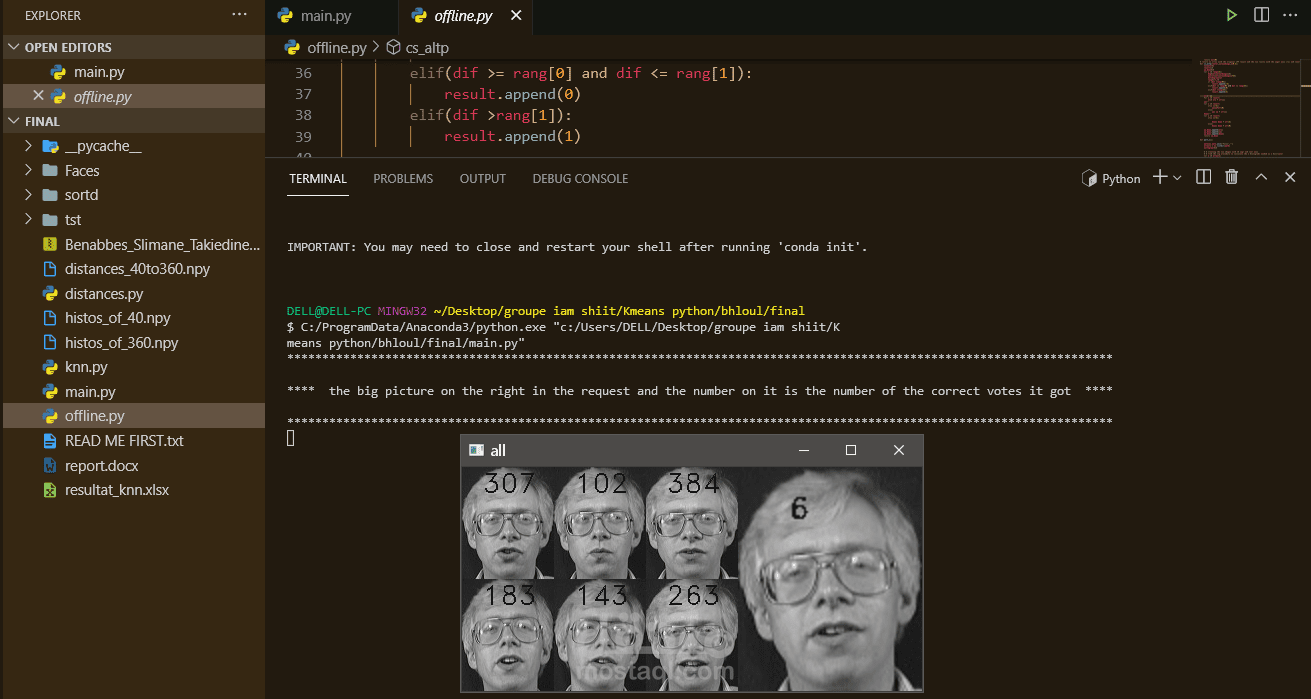
Task: Open the DEBUG CONSOLE tab
Action: click(580, 178)
